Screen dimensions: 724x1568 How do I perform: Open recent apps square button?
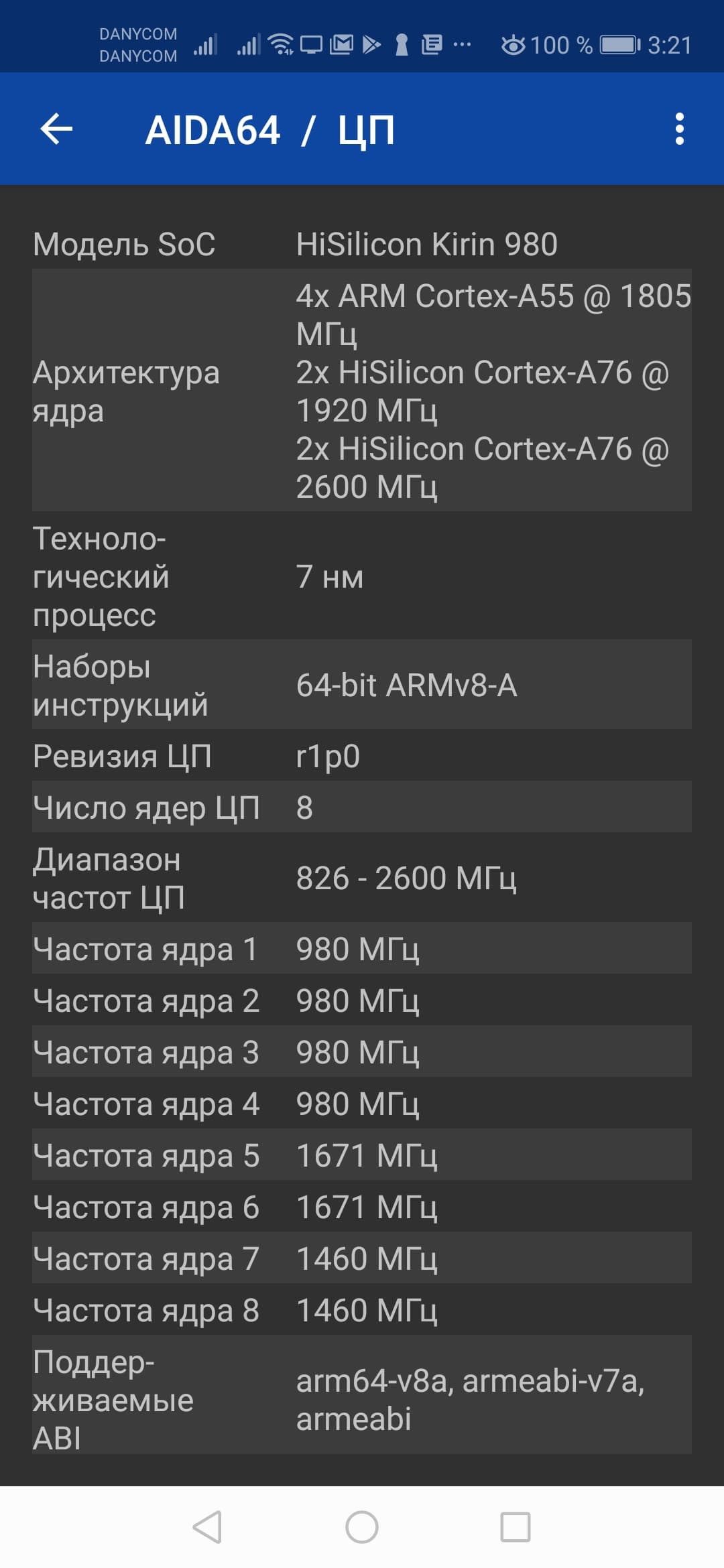click(x=516, y=1527)
